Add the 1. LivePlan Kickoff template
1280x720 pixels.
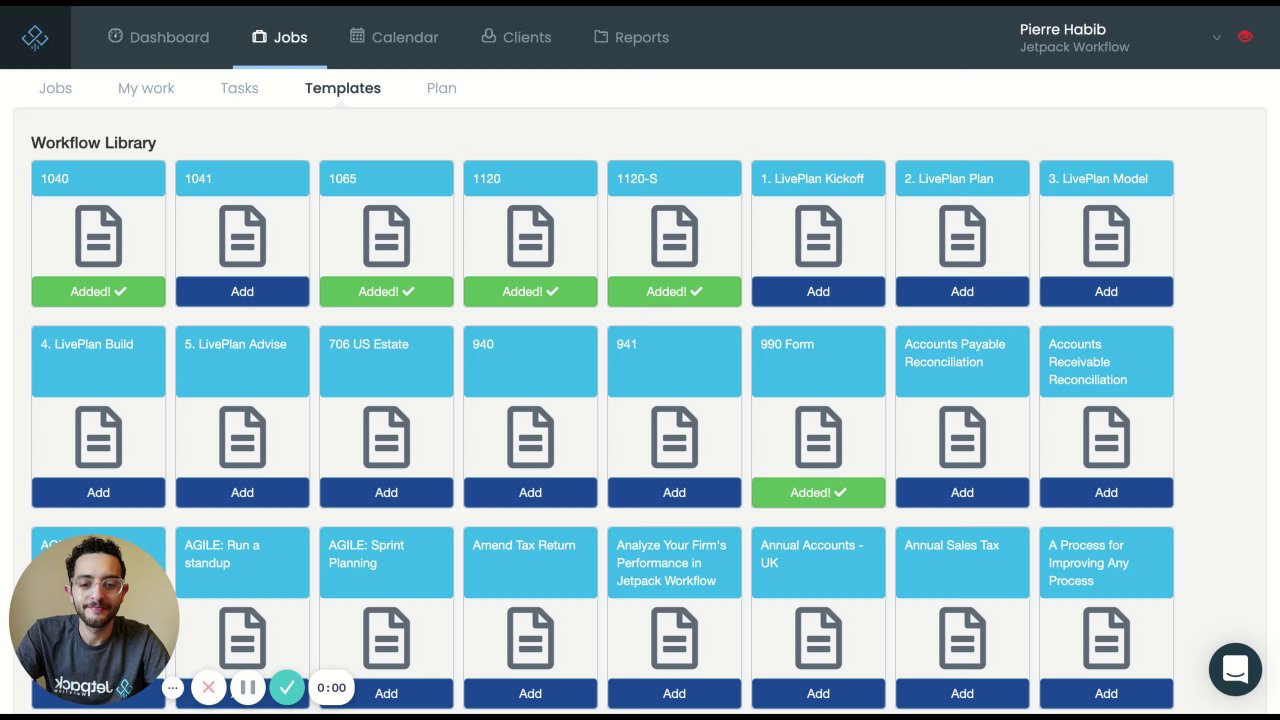818,291
